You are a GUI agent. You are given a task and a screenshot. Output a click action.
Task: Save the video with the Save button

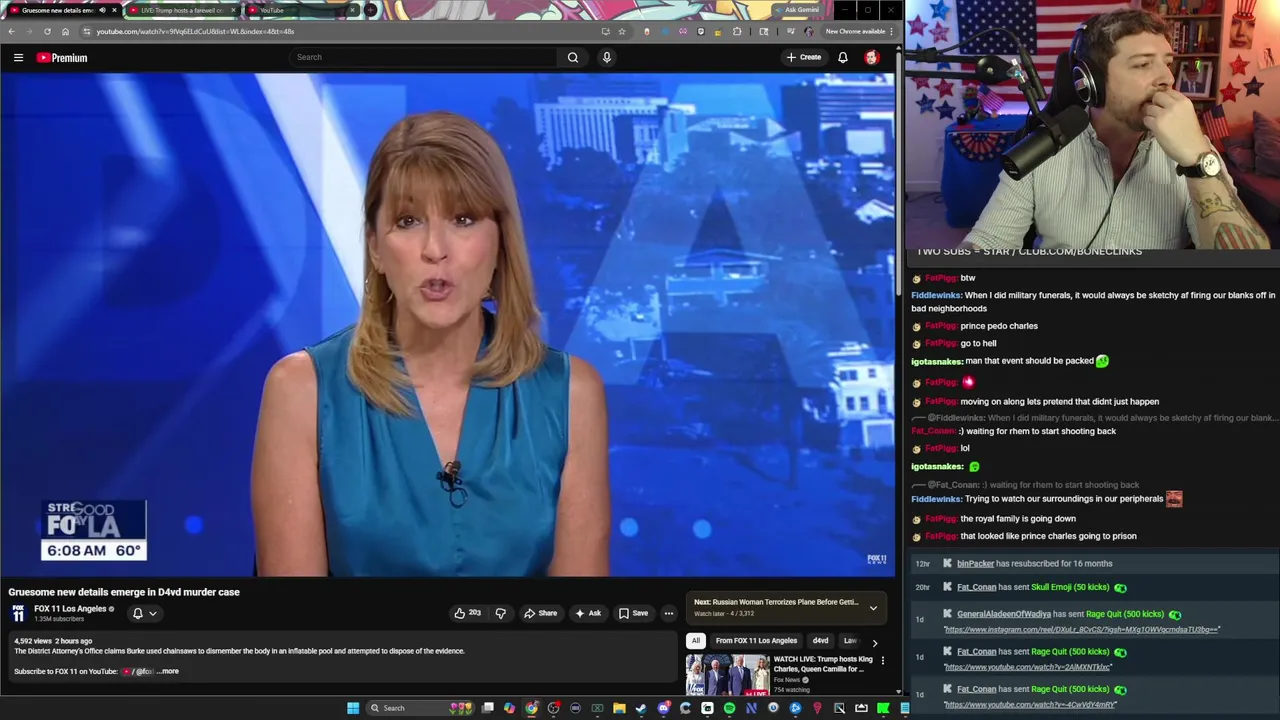tap(633, 613)
